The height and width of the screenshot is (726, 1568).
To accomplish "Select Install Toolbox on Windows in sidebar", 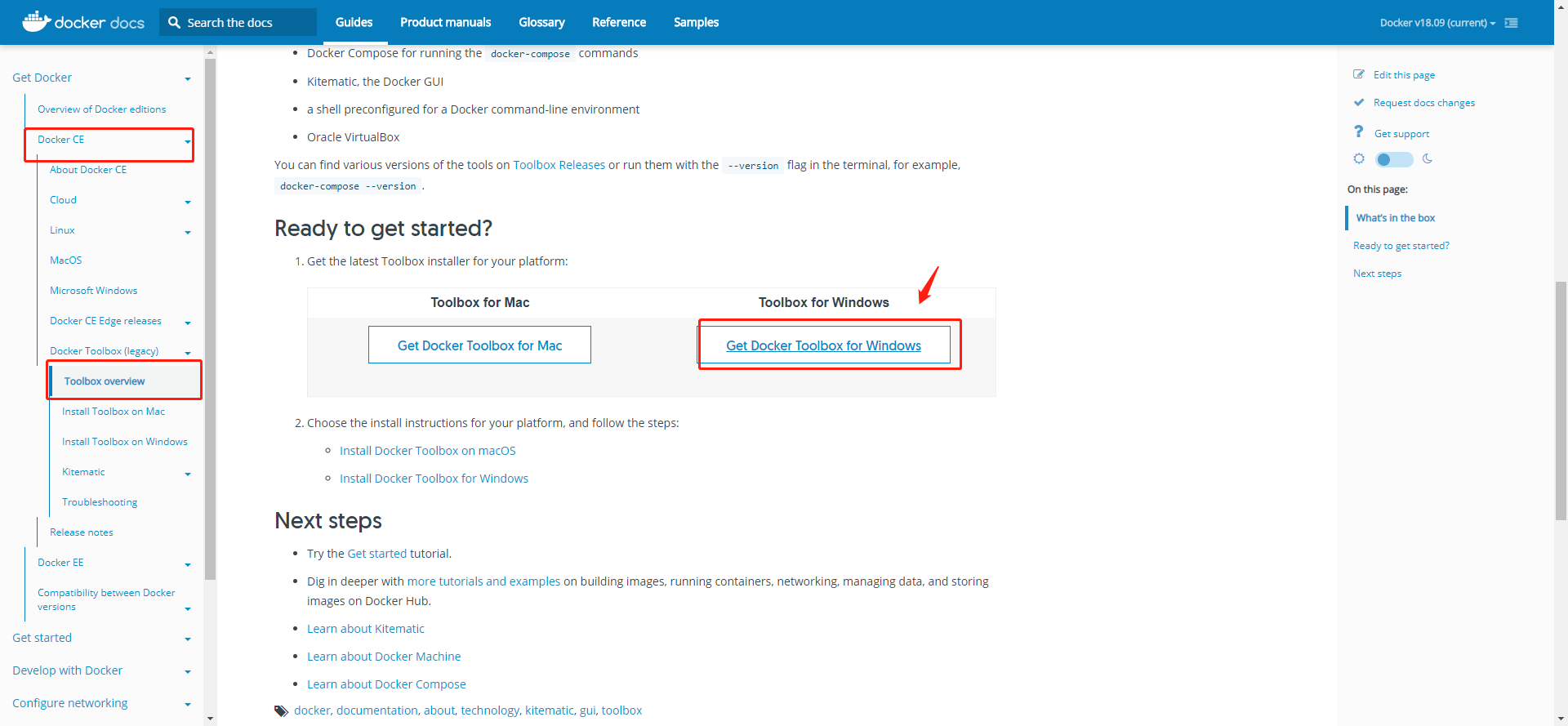I will pyautogui.click(x=125, y=442).
